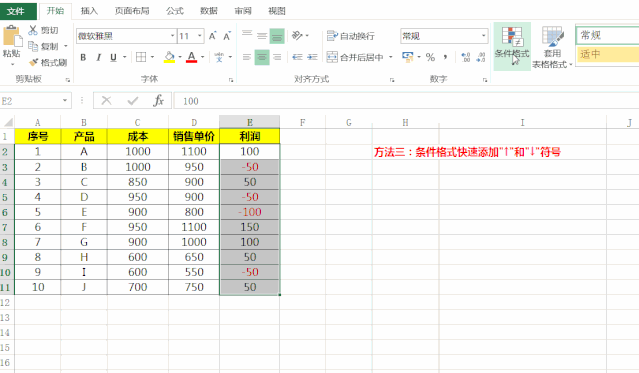Expand underline style options arrow

124,57
